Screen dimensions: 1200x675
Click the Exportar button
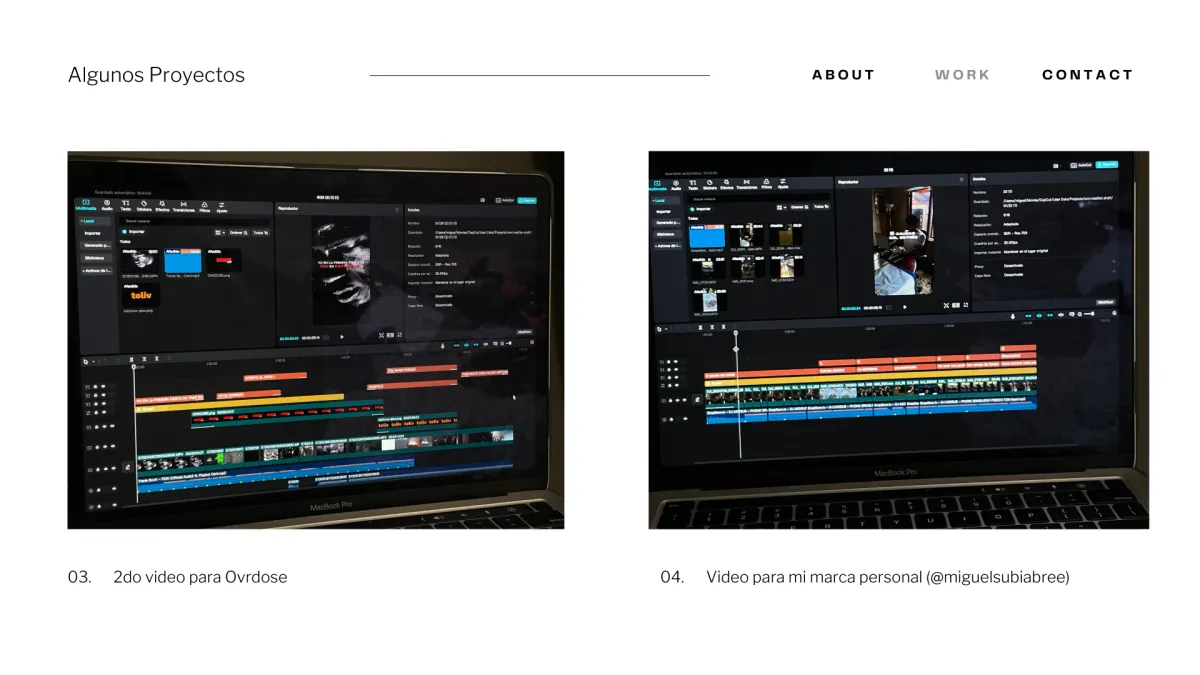(x=526, y=201)
